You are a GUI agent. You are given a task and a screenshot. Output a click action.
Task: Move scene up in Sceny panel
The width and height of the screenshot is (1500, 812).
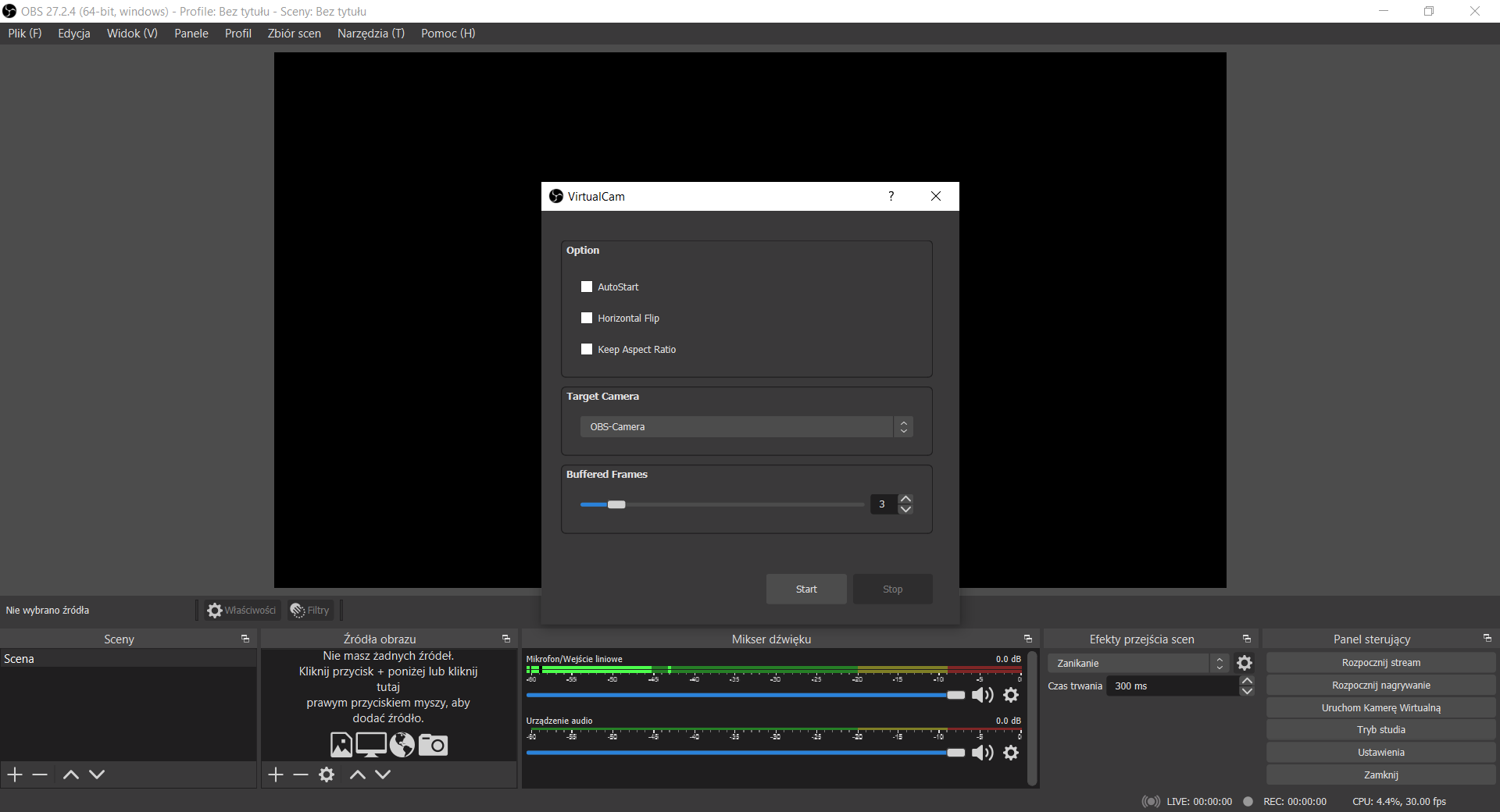click(70, 775)
